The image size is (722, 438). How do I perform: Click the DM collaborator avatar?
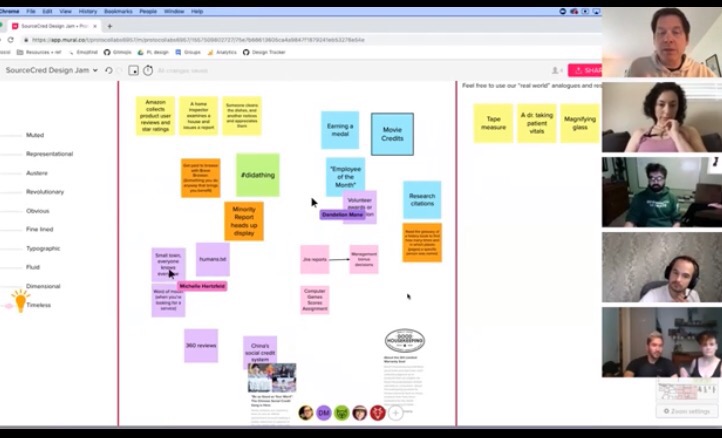pos(324,413)
